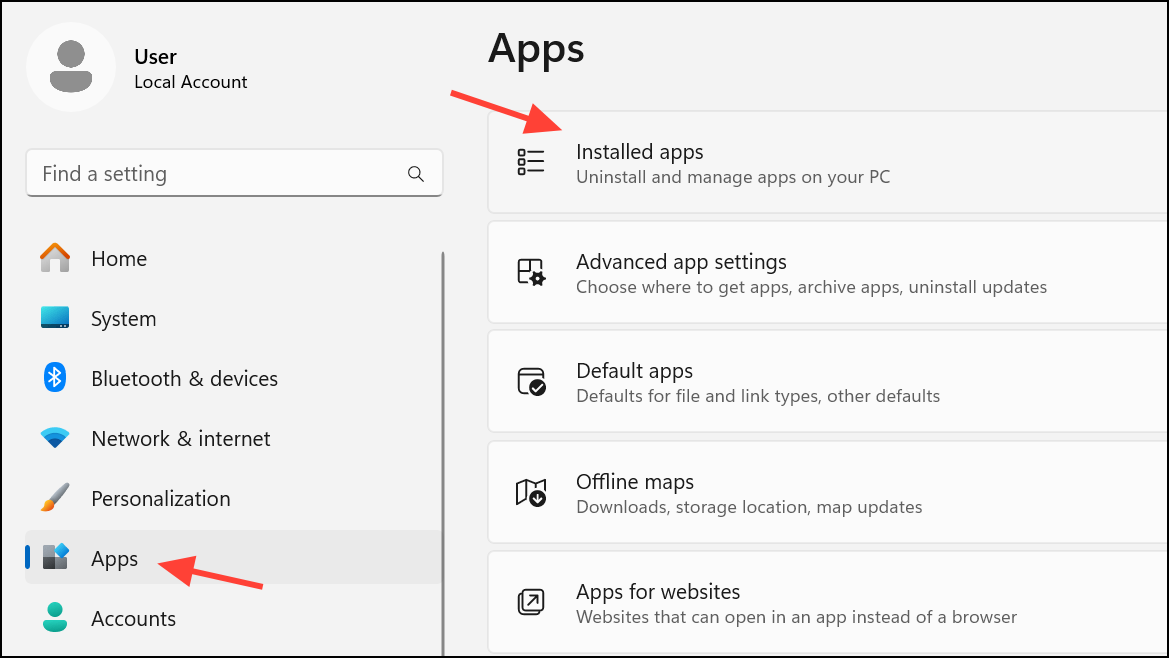Open the System settings label in the sidebar

(123, 319)
